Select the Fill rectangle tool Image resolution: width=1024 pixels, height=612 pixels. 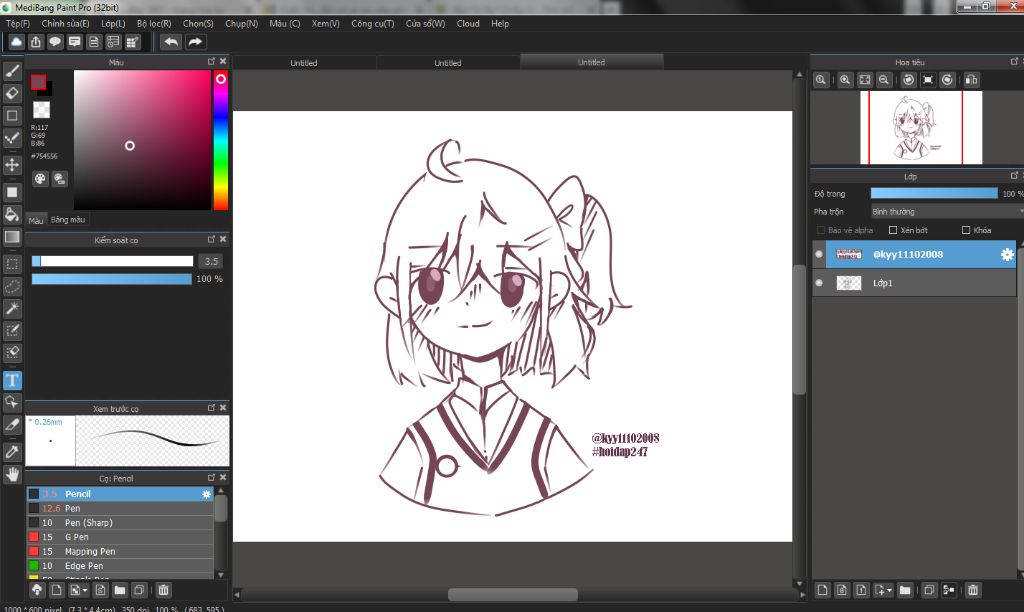pos(12,192)
